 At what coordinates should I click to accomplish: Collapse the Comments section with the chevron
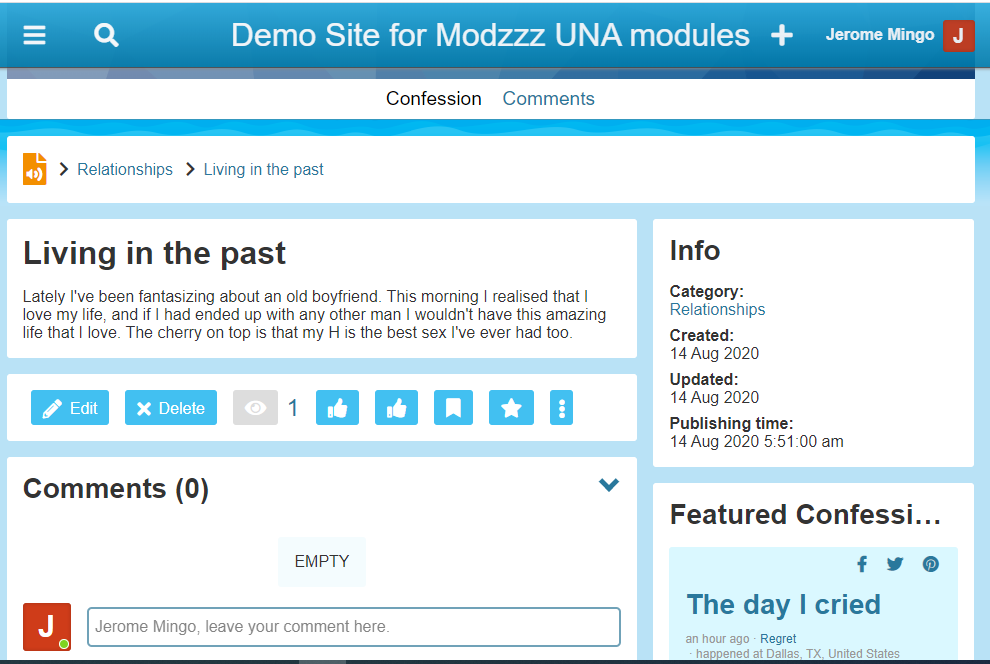point(608,485)
